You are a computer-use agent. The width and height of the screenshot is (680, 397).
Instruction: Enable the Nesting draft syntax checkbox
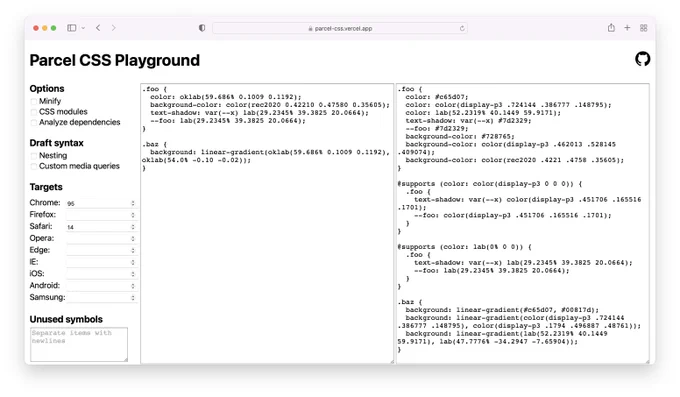pos(34,156)
